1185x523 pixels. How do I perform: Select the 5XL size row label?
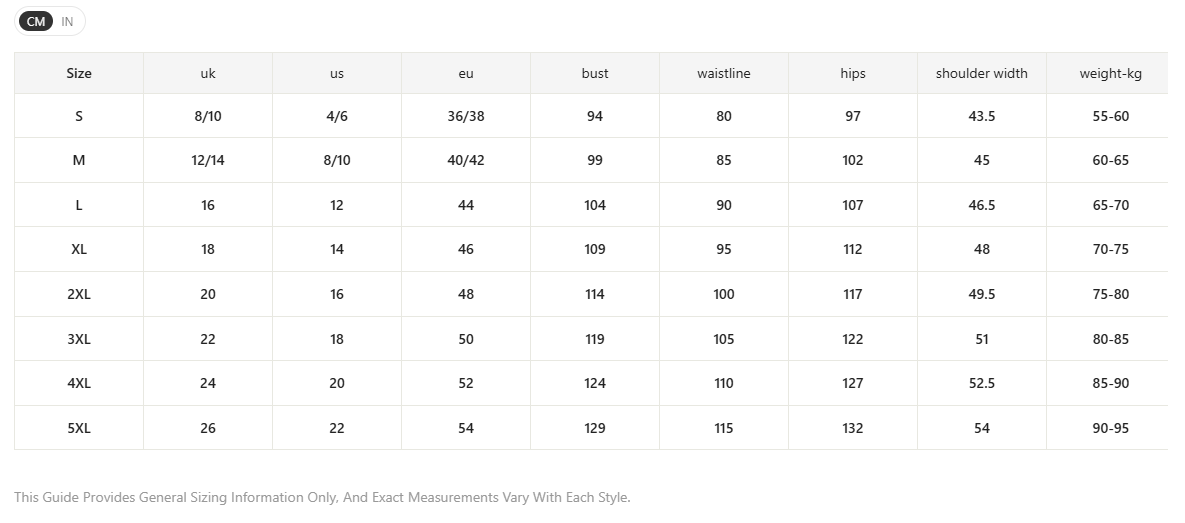pyautogui.click(x=79, y=428)
